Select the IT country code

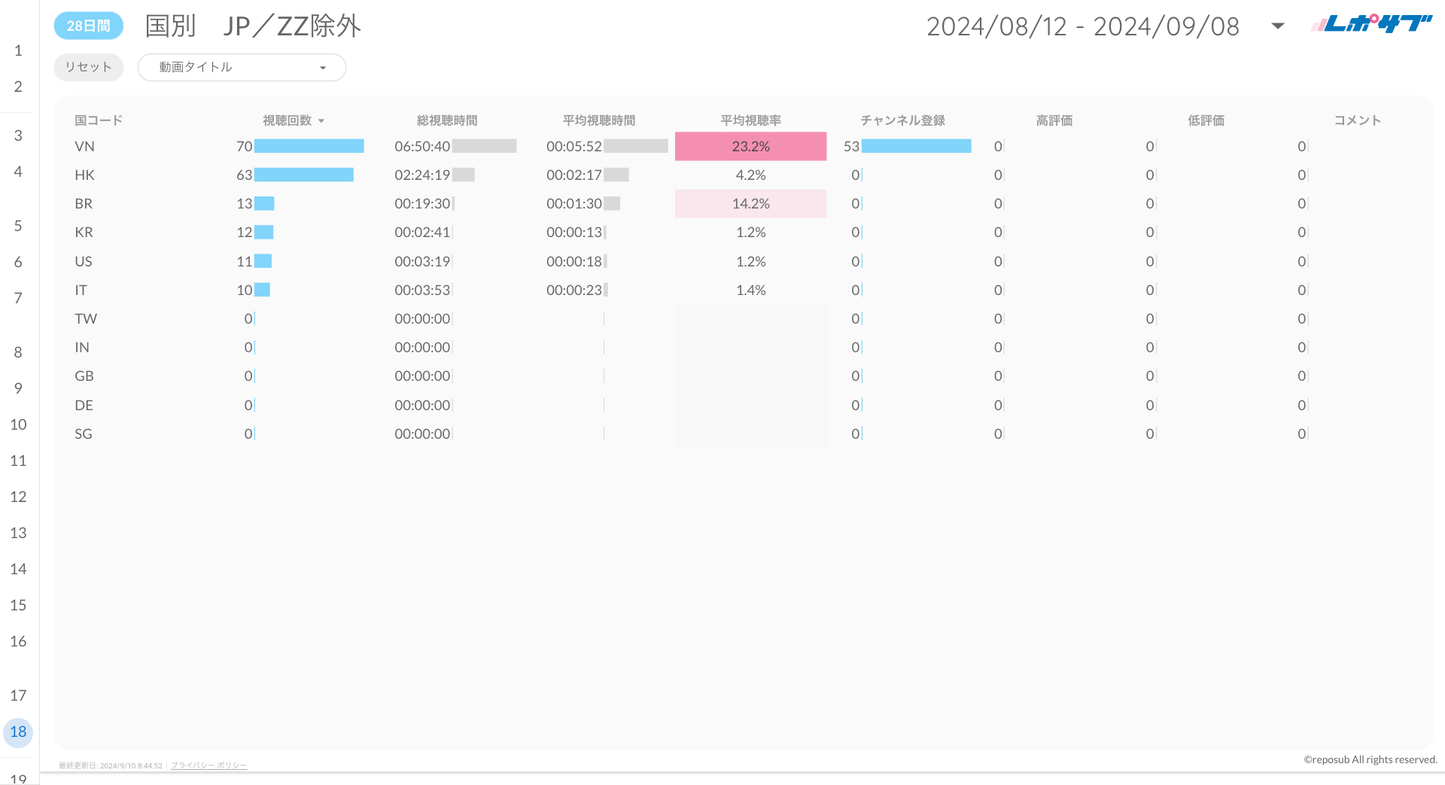(81, 290)
